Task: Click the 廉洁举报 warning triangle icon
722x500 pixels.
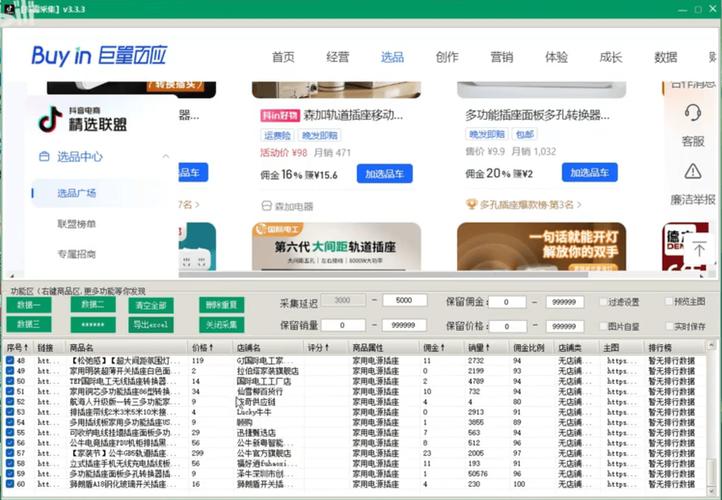Action: (693, 171)
